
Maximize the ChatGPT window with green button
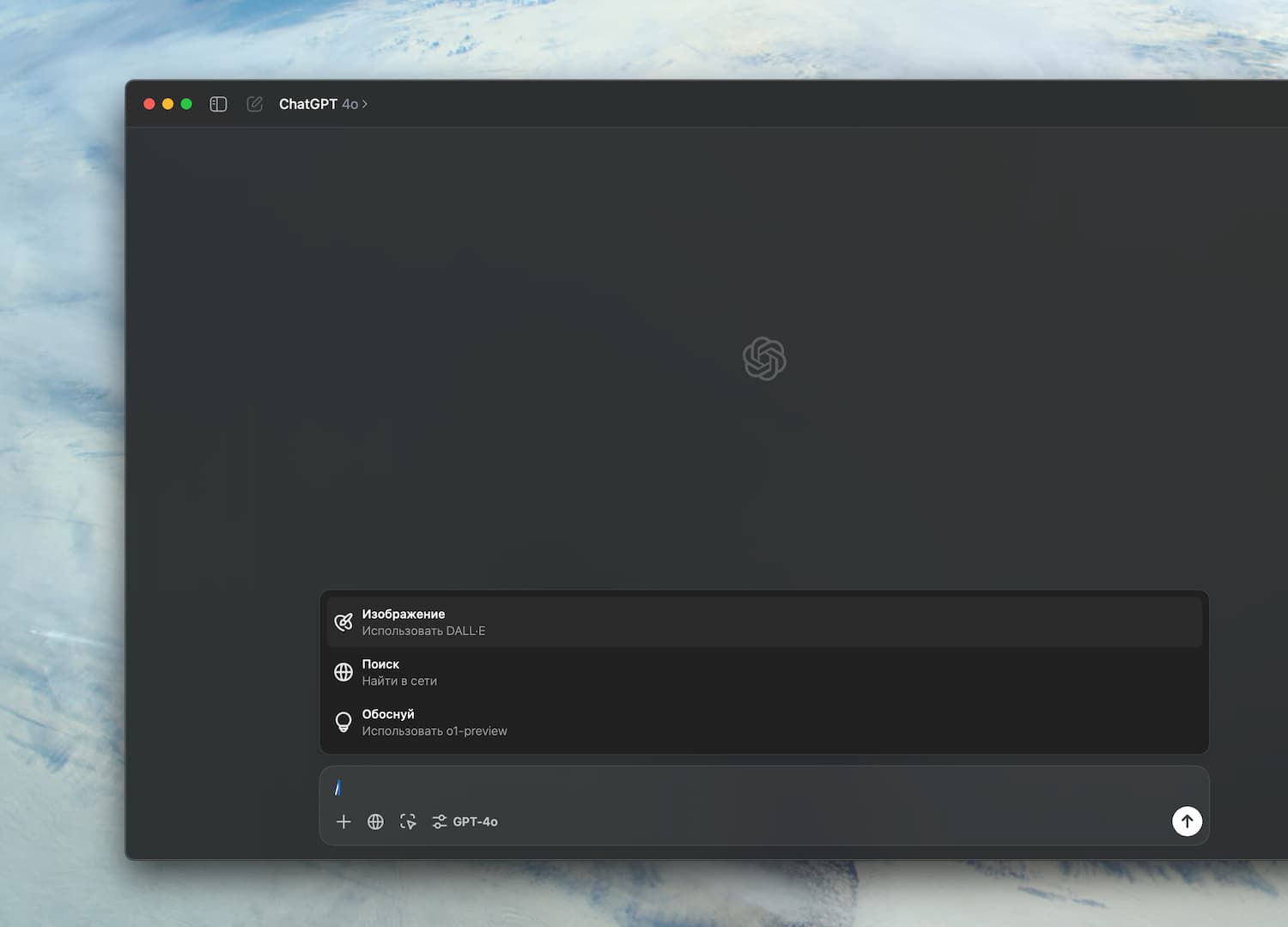(186, 104)
